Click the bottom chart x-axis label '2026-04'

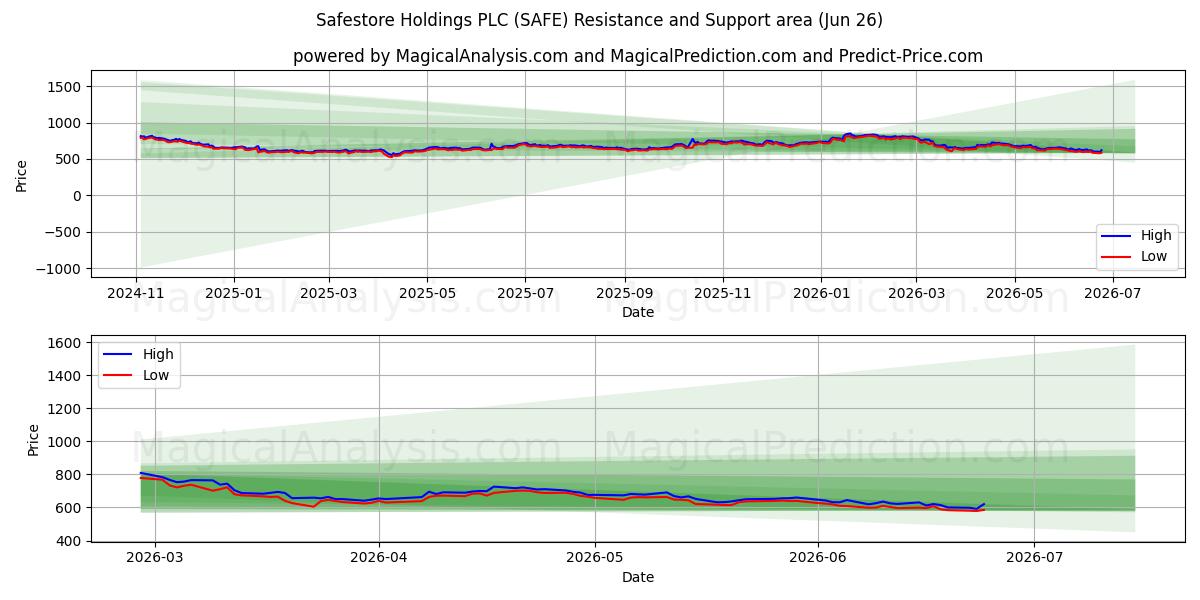380,559
